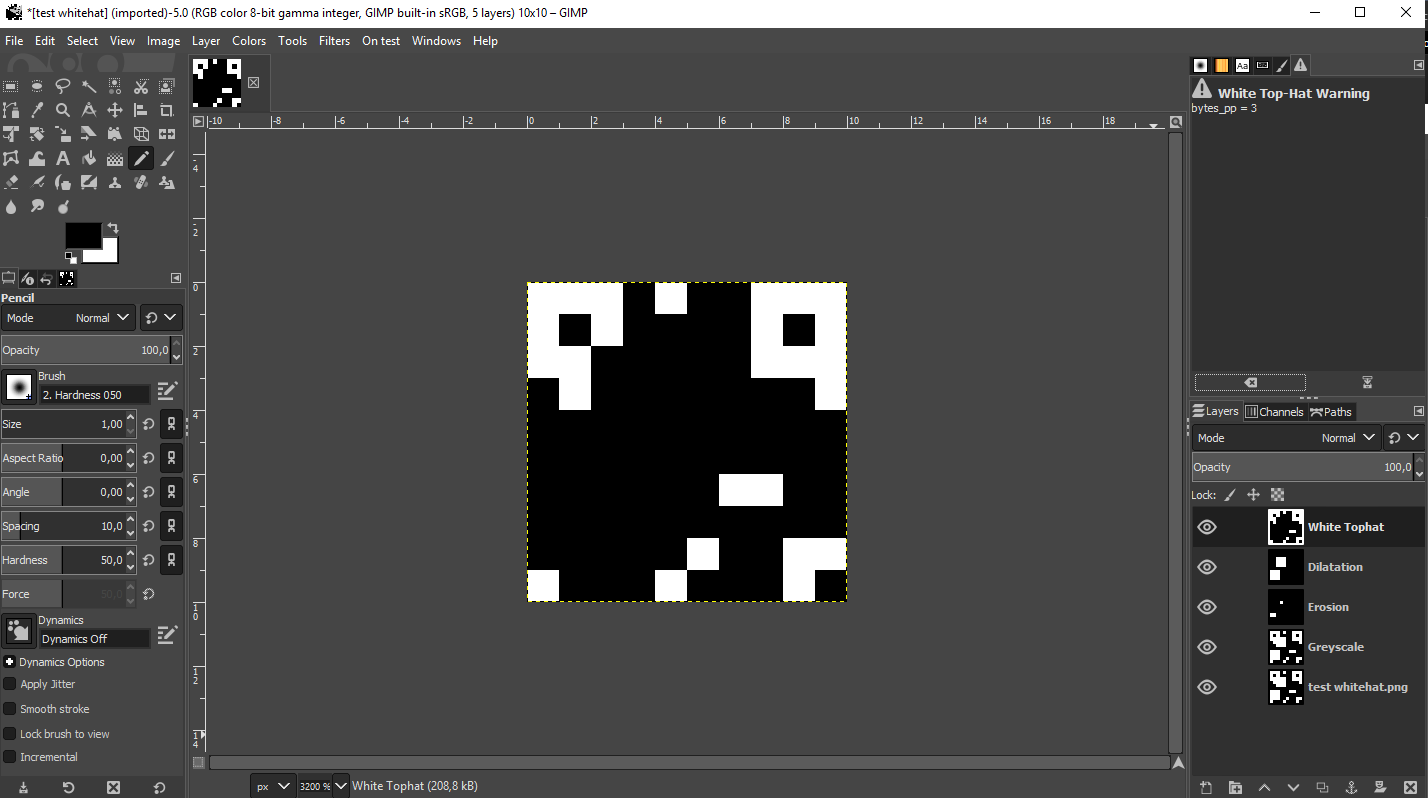Click the foreground black color swatch
Viewport: 1428px width, 798px height.
pos(83,236)
